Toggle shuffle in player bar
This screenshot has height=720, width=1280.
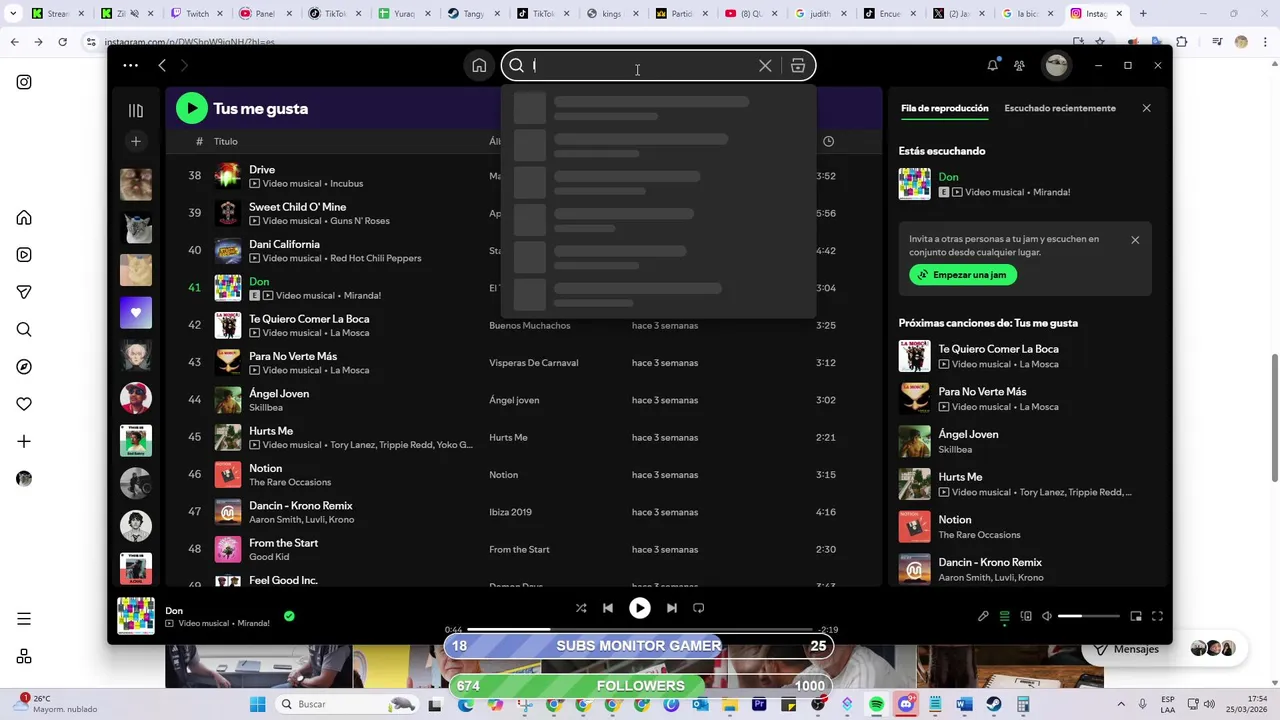click(581, 608)
